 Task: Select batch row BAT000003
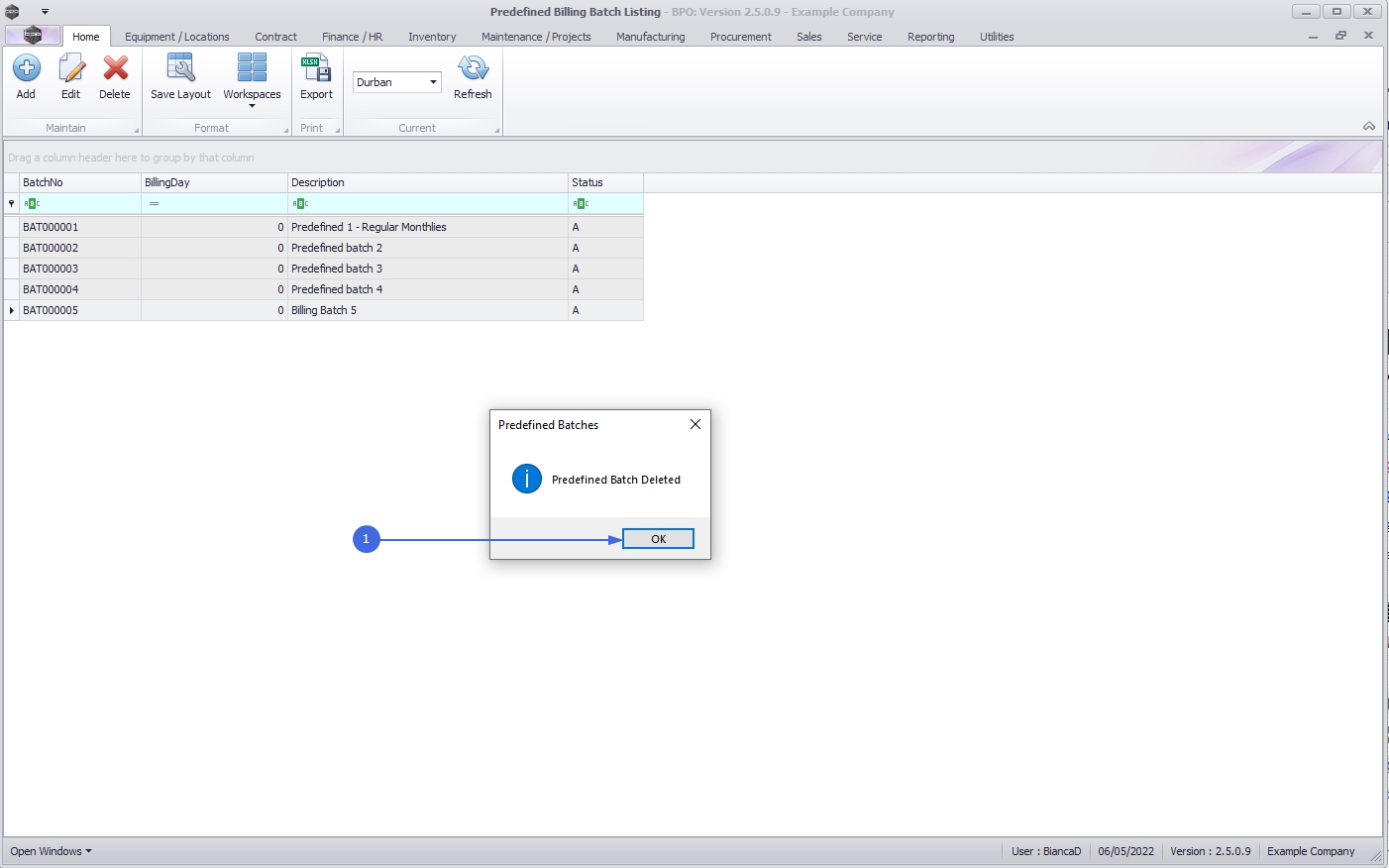pos(324,269)
